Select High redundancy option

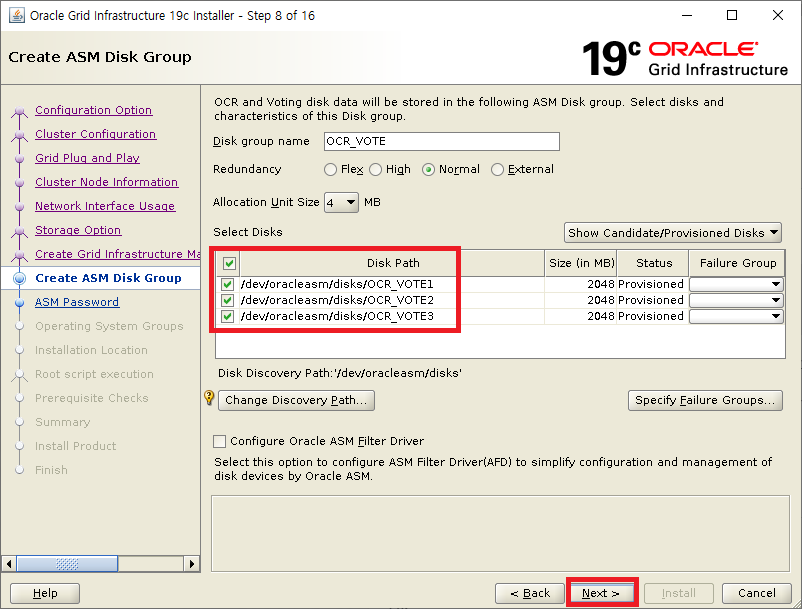pyautogui.click(x=375, y=169)
